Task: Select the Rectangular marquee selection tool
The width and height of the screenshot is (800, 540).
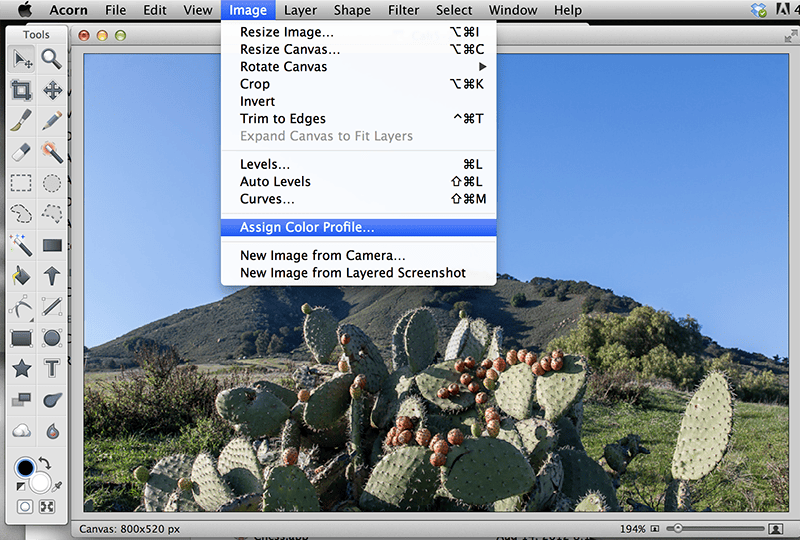Action: pos(22,183)
